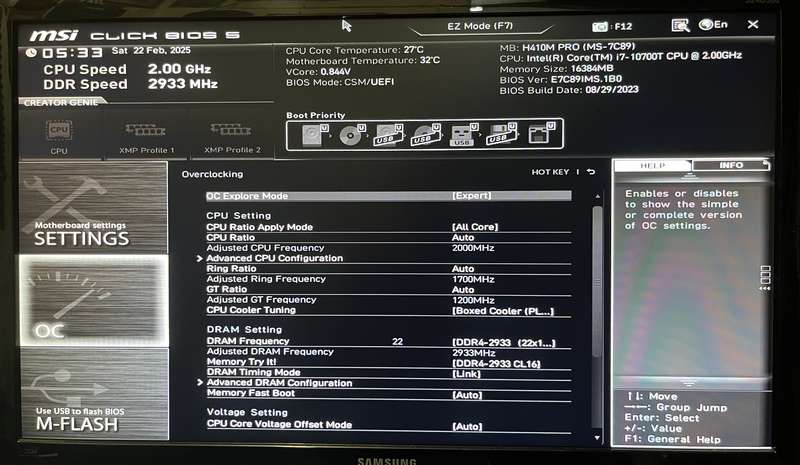Click the clock time 05:33
800x465 pixels.
click(x=72, y=53)
